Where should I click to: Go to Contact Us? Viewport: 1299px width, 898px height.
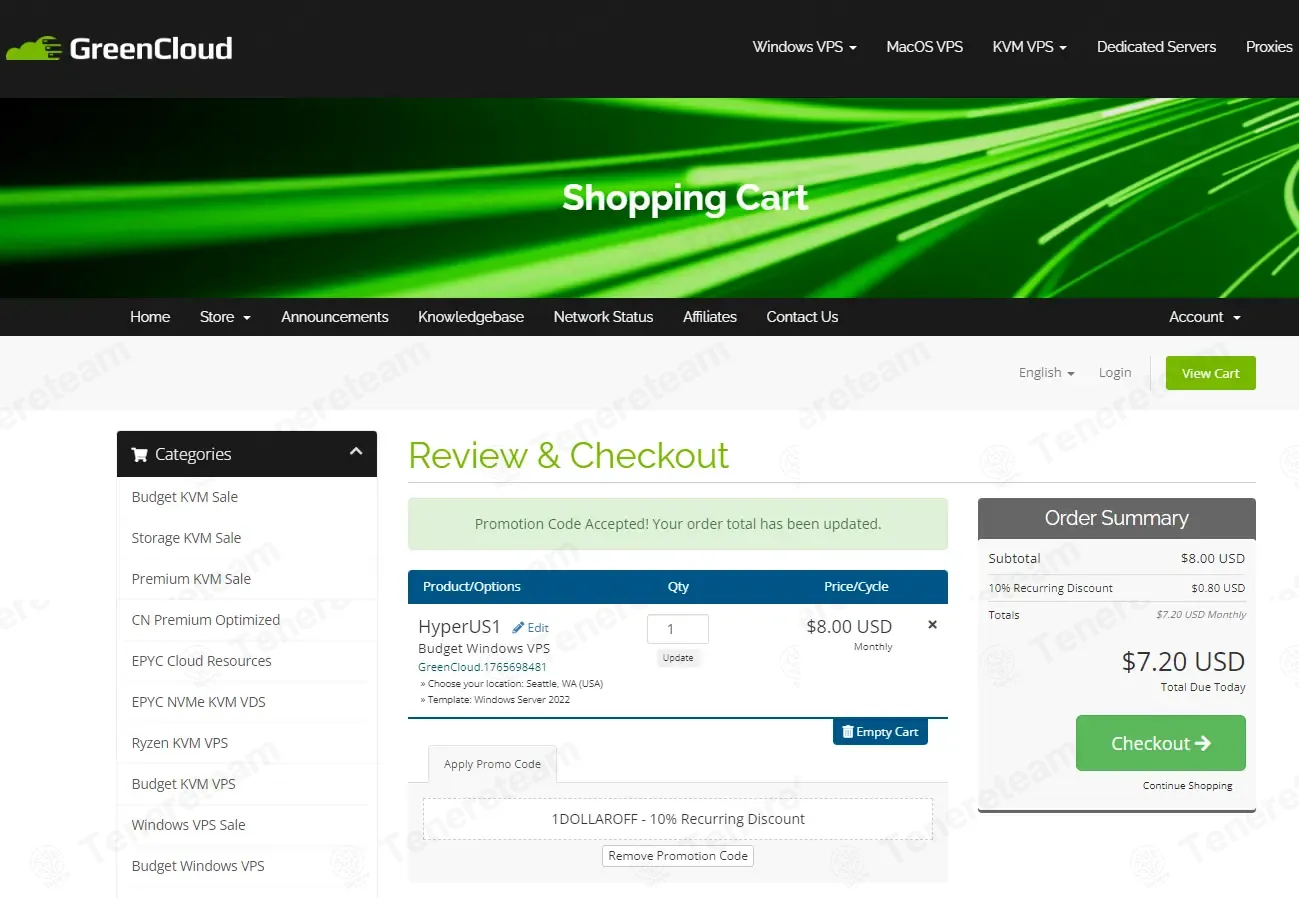[x=802, y=317]
